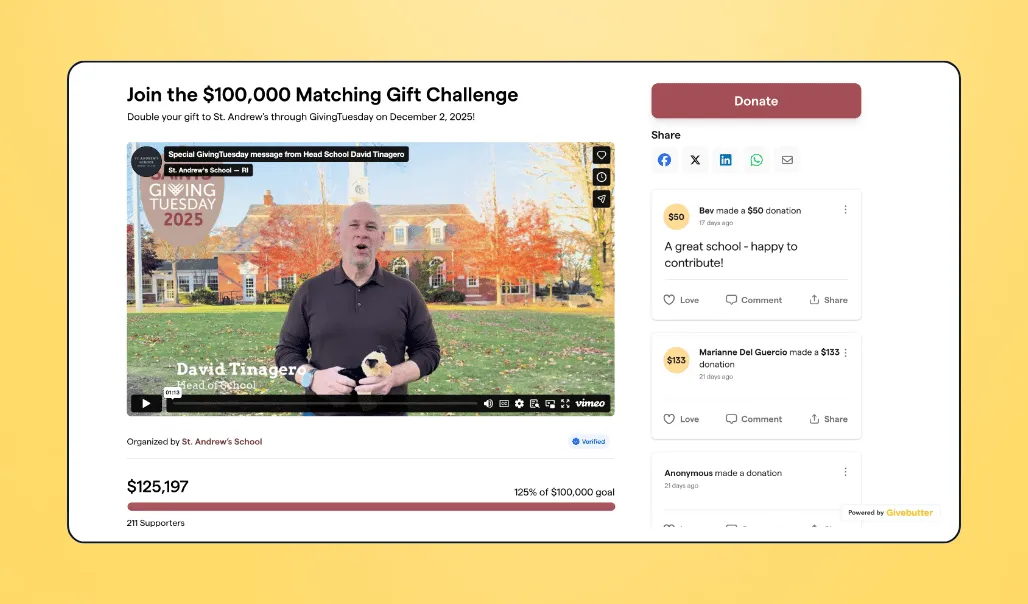Play the David Tinagero video
Image resolution: width=1028 pixels, height=604 pixels.
[x=146, y=403]
